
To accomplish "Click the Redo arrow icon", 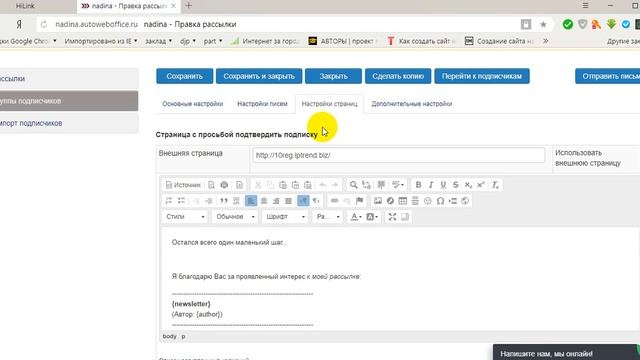I will tap(335, 185).
